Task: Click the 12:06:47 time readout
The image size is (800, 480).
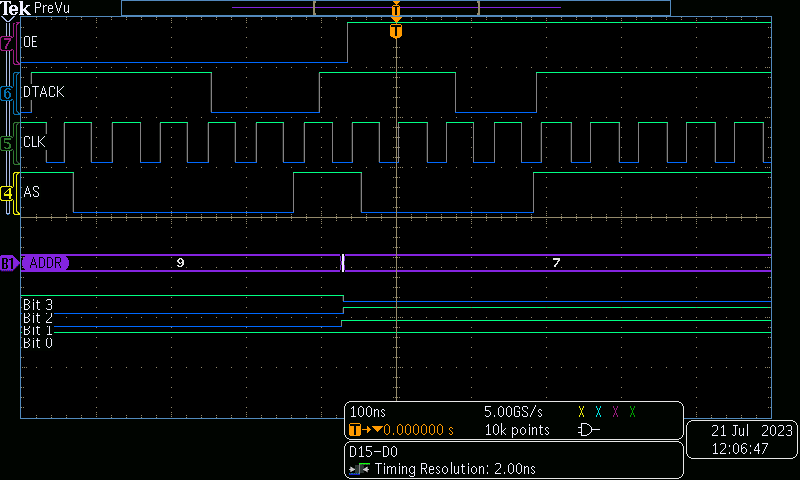Action: (740, 449)
